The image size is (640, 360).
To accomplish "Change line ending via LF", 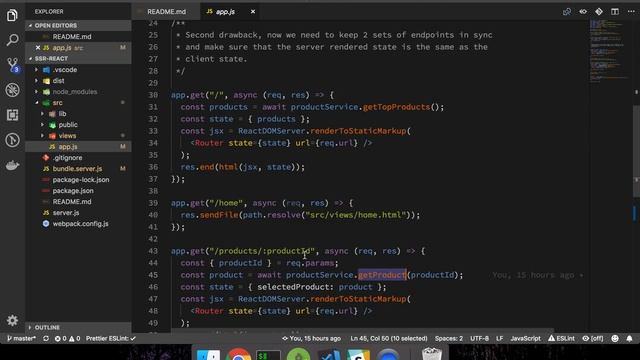I will (x=499, y=338).
